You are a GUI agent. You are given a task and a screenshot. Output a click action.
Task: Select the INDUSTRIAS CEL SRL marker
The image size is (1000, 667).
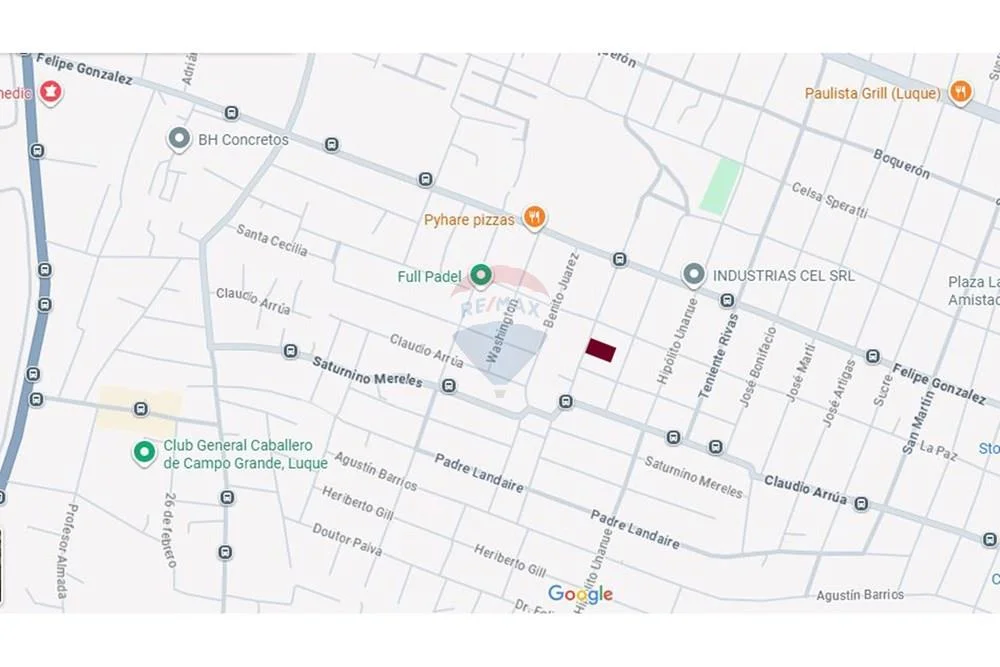click(693, 275)
